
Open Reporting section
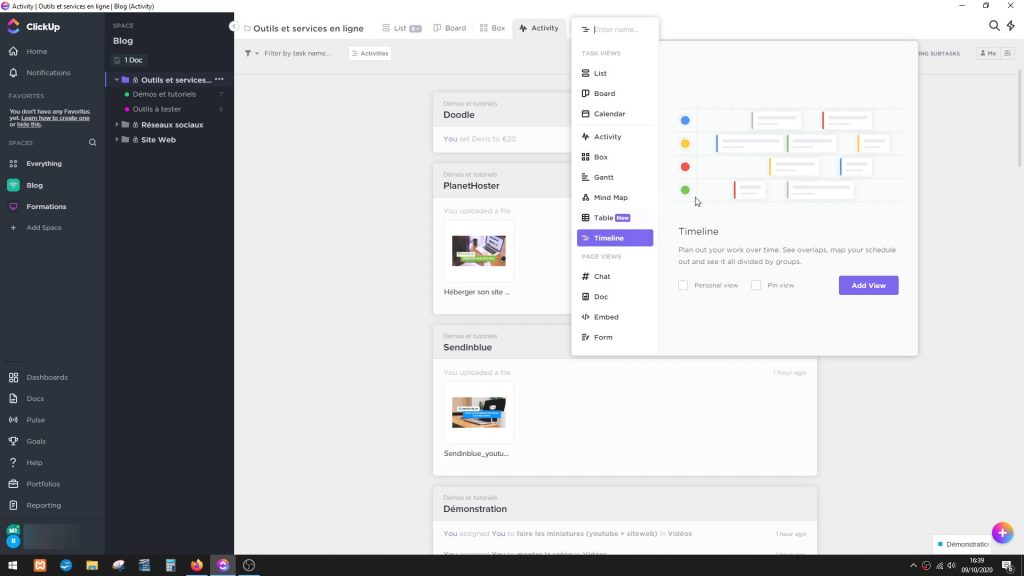(x=35, y=505)
